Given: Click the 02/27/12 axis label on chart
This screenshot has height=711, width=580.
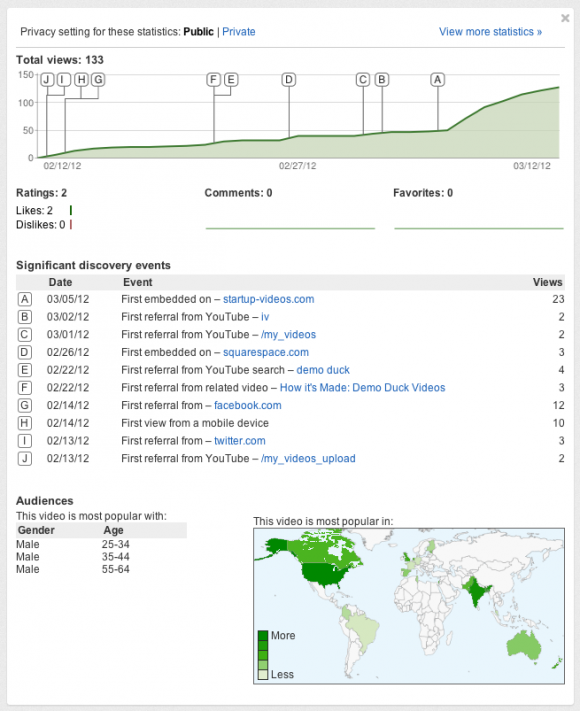Looking at the screenshot, I should point(297,166).
